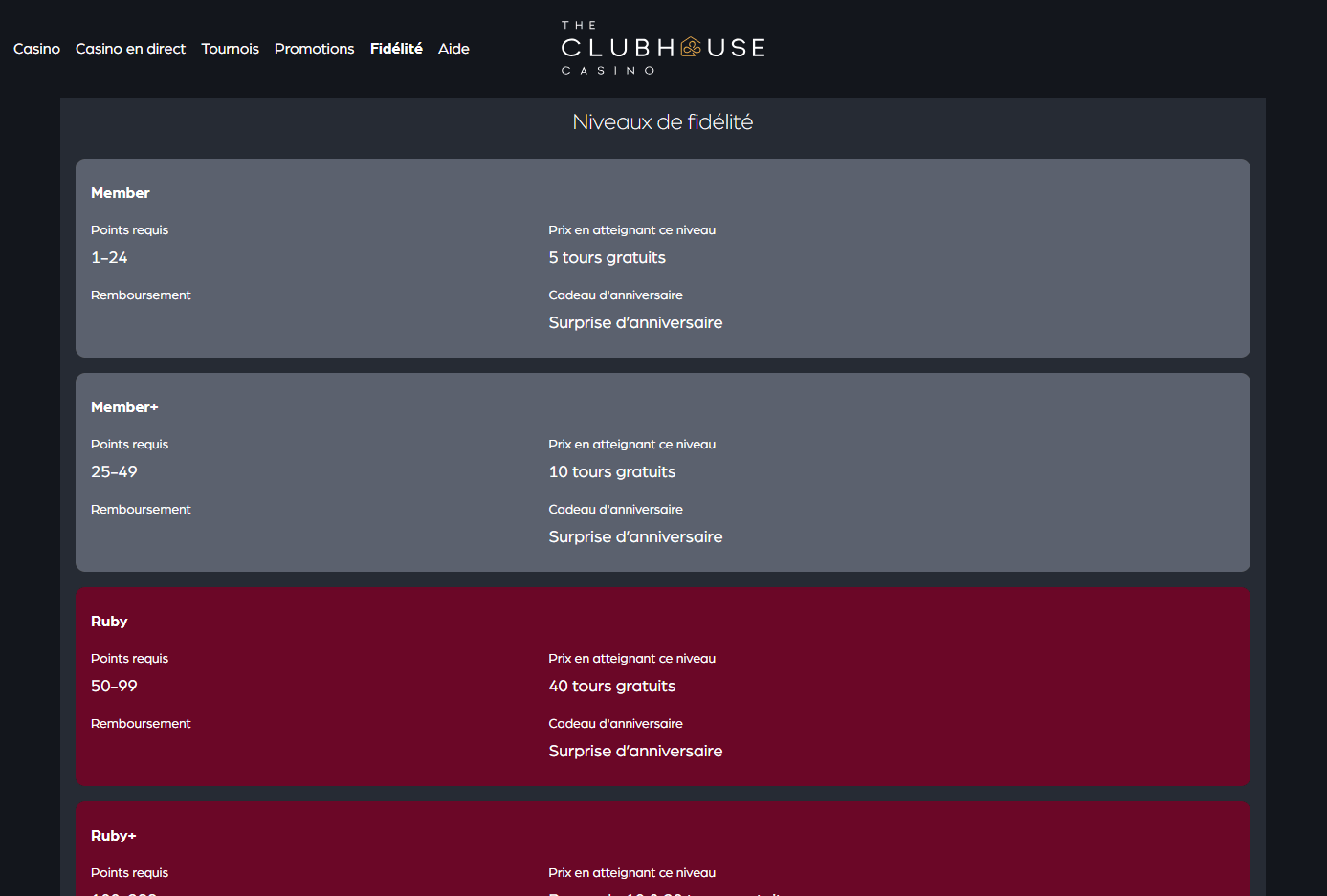Click '5 tours gratuits' in the Member card
The height and width of the screenshot is (896, 1327).
(607, 257)
